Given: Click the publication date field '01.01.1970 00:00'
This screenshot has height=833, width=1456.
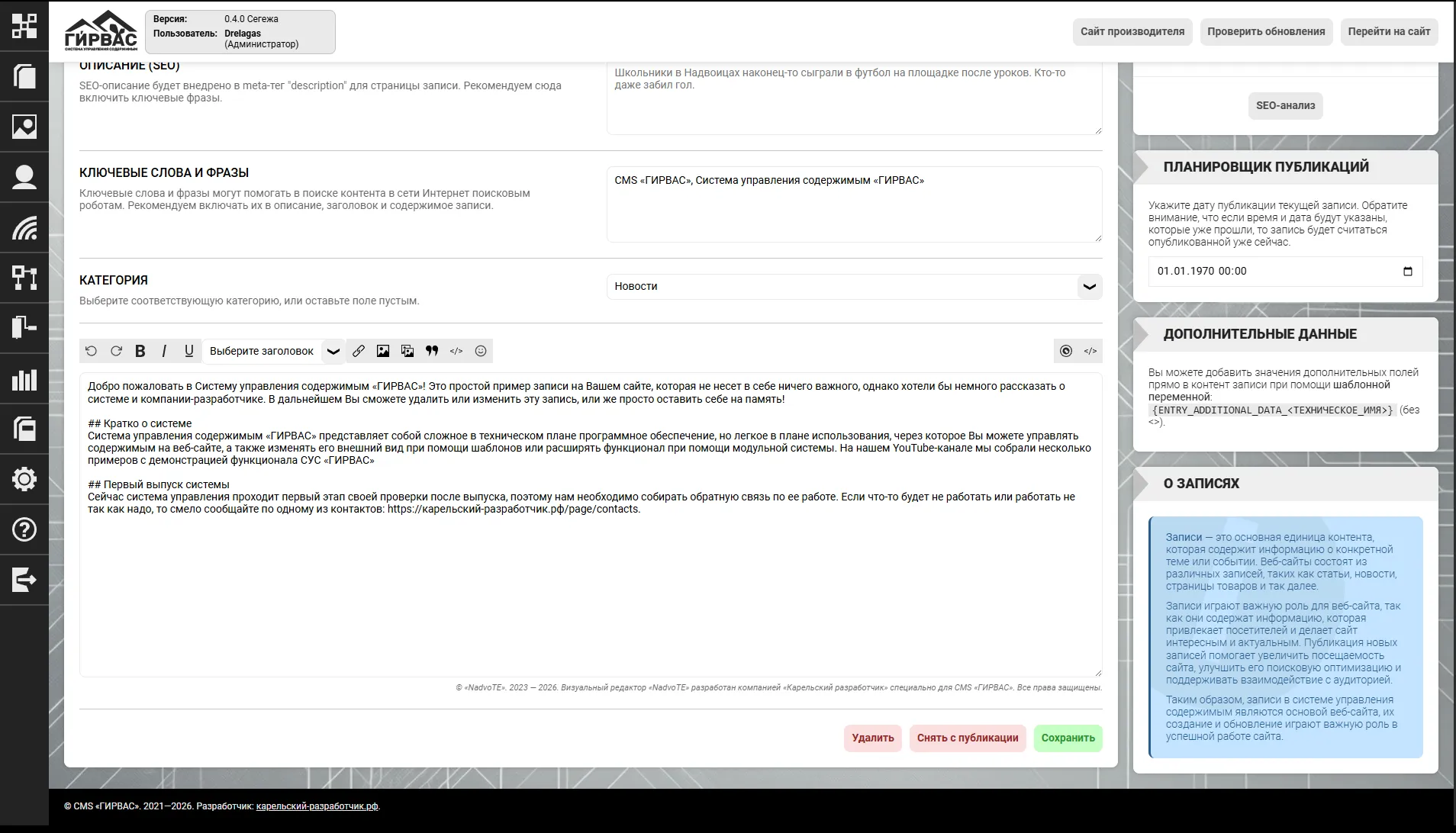Looking at the screenshot, I should (1285, 272).
